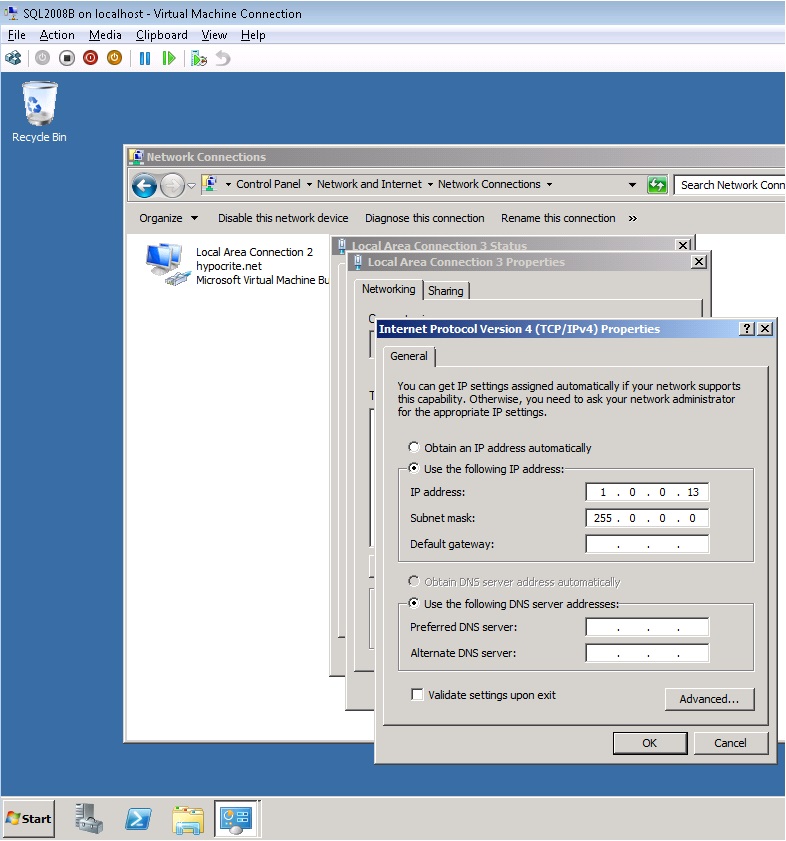This screenshot has width=786, height=841.
Task: Click Rename this connection
Action: click(558, 218)
